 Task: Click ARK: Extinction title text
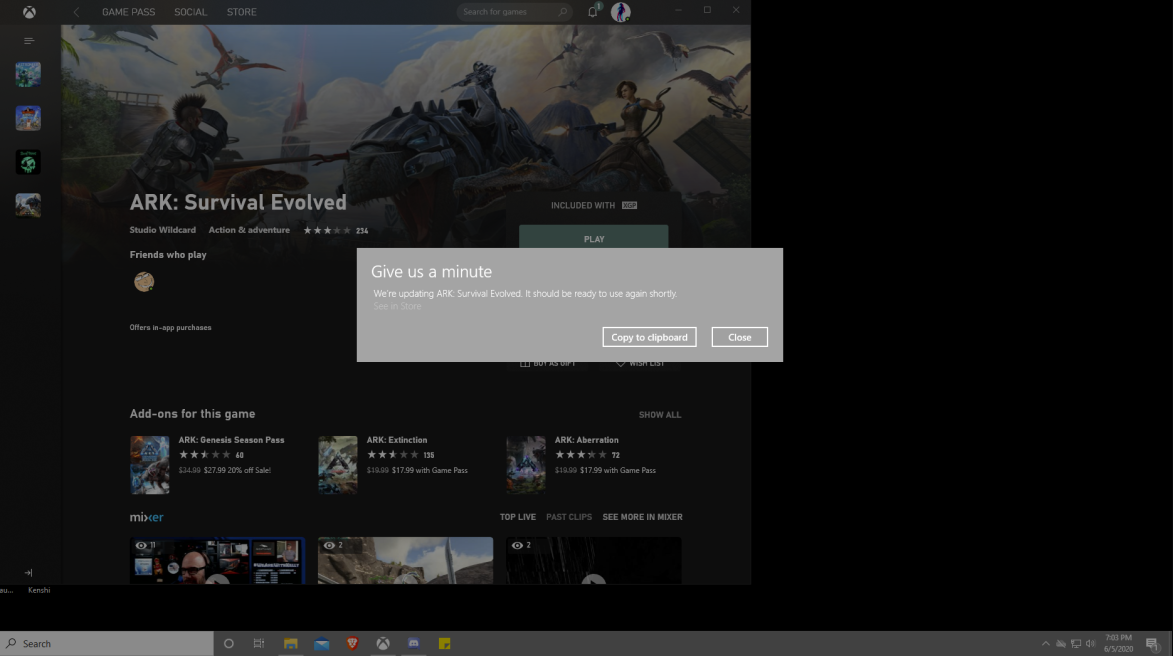[x=396, y=440]
